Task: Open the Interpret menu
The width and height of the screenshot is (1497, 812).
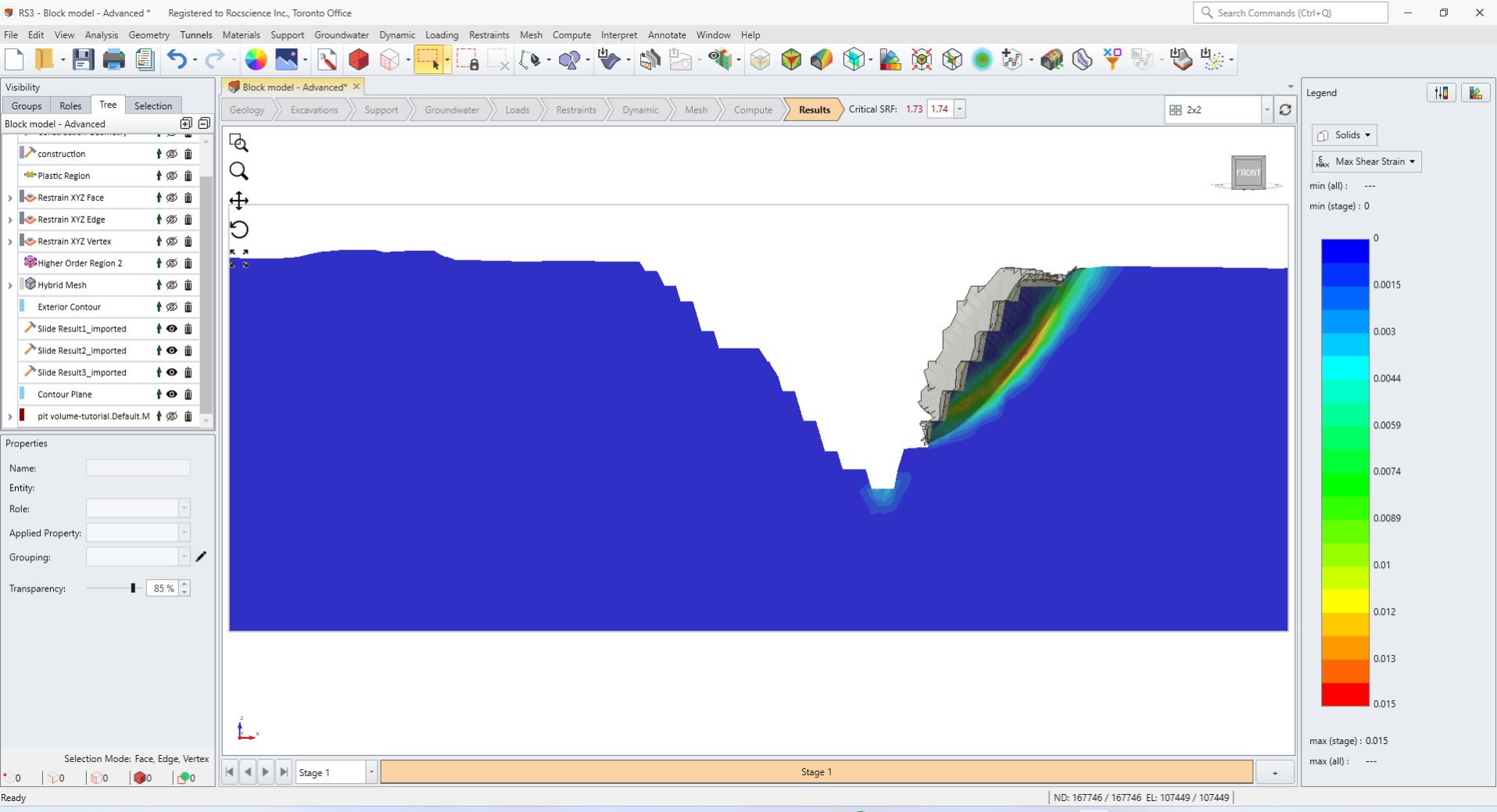Action: point(619,35)
